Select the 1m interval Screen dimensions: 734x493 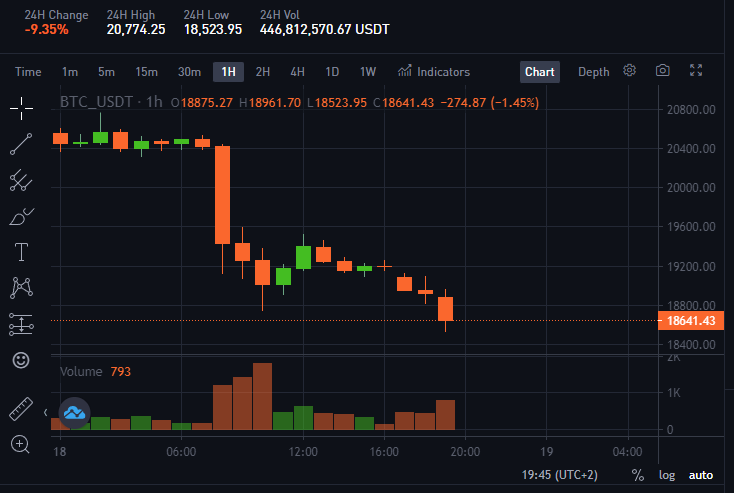(70, 72)
